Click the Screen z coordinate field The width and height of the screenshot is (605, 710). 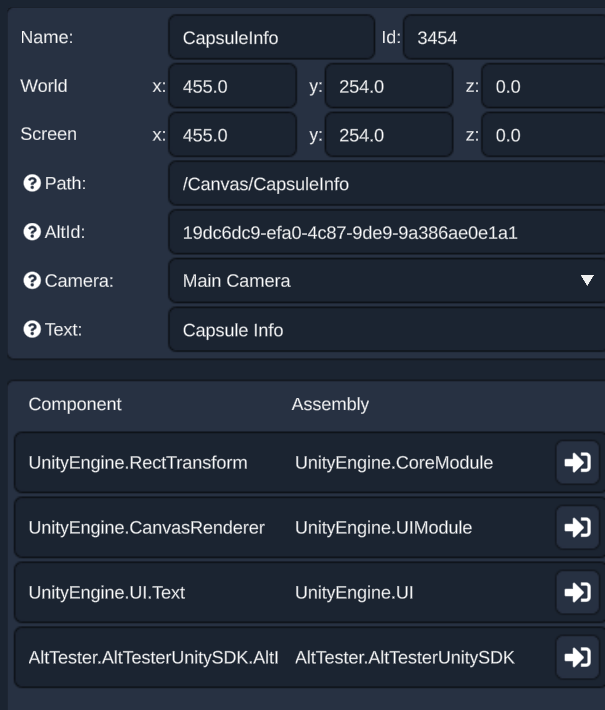point(543,135)
